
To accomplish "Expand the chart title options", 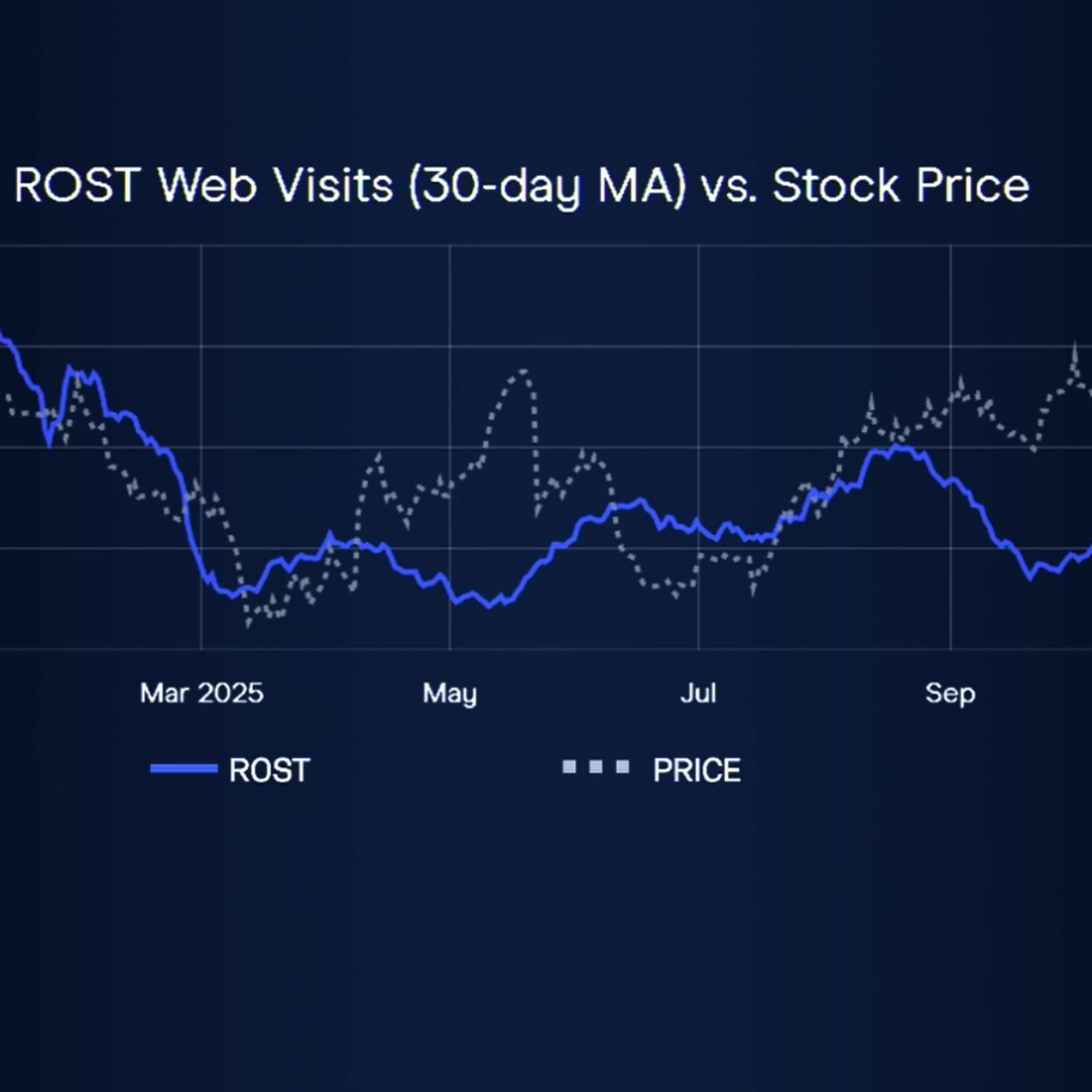I will [x=520, y=185].
